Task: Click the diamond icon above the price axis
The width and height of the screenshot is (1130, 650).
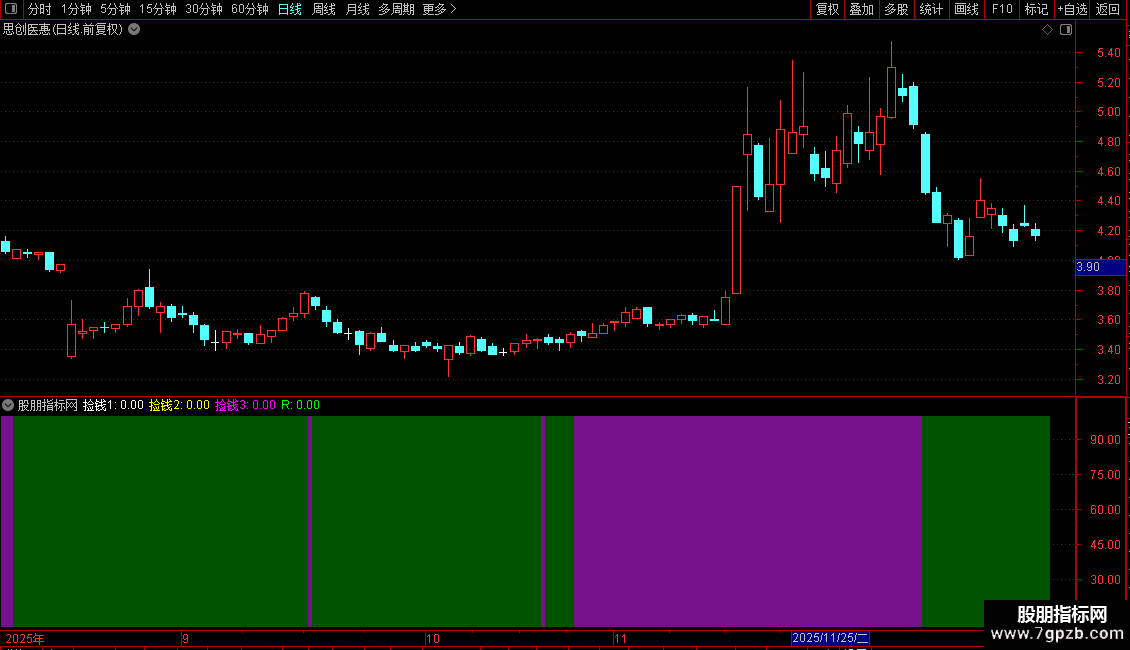Action: pos(1048,30)
